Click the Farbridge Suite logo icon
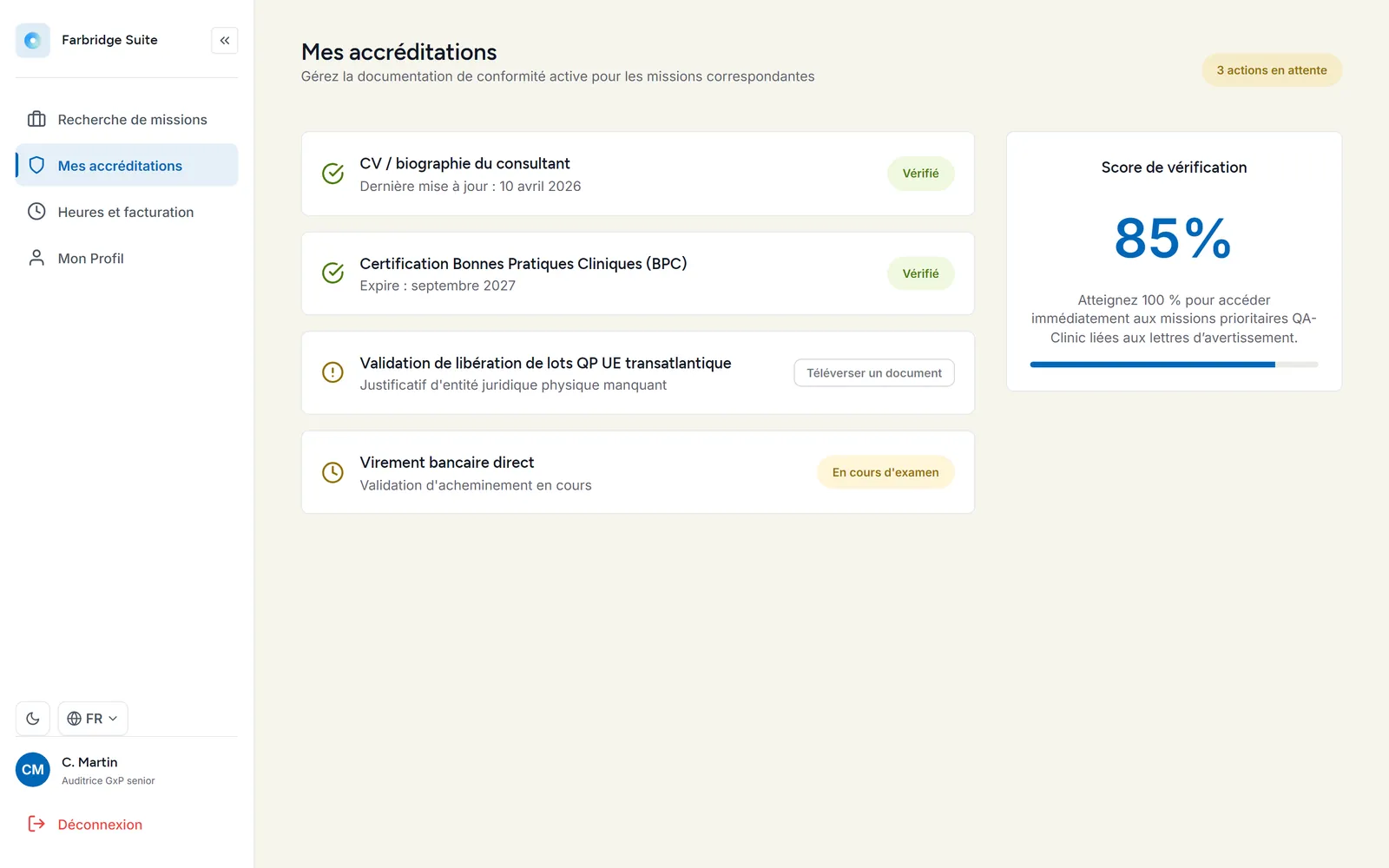1389x868 pixels. [33, 40]
